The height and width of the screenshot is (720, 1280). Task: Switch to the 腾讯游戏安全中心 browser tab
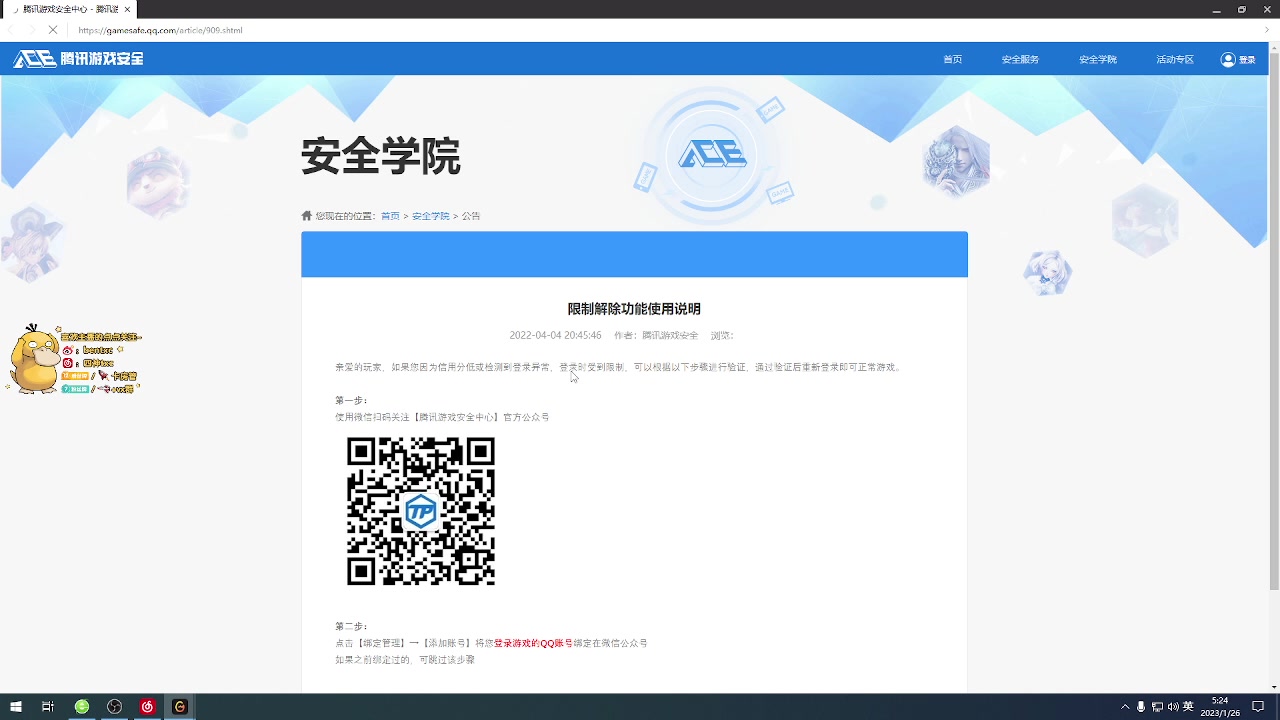[65, 8]
